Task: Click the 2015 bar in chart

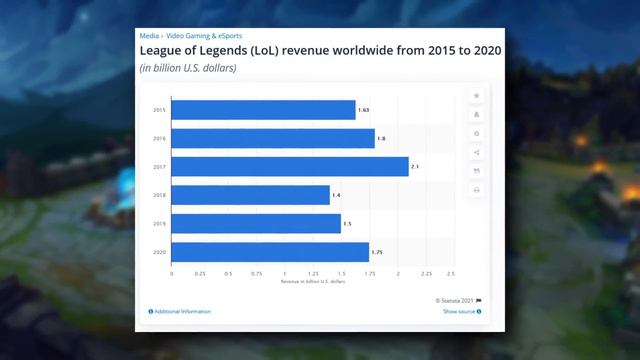Action: [x=263, y=110]
